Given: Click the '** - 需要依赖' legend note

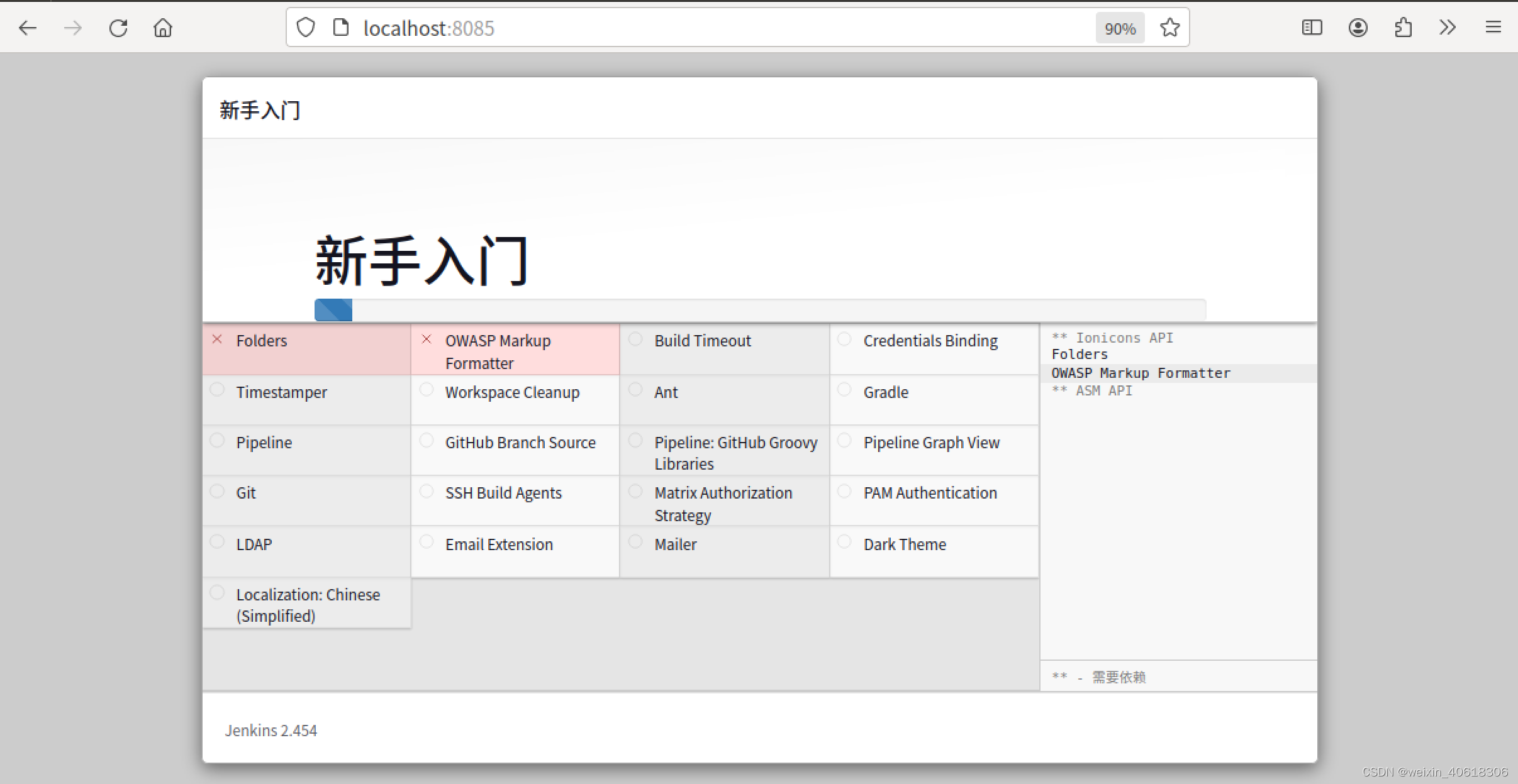Looking at the screenshot, I should [x=1098, y=677].
